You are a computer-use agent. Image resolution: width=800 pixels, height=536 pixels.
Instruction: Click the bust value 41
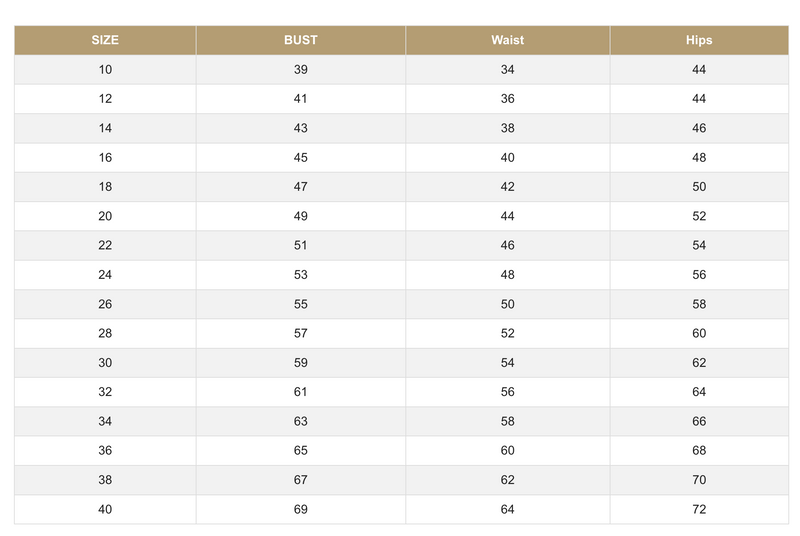pyautogui.click(x=301, y=99)
